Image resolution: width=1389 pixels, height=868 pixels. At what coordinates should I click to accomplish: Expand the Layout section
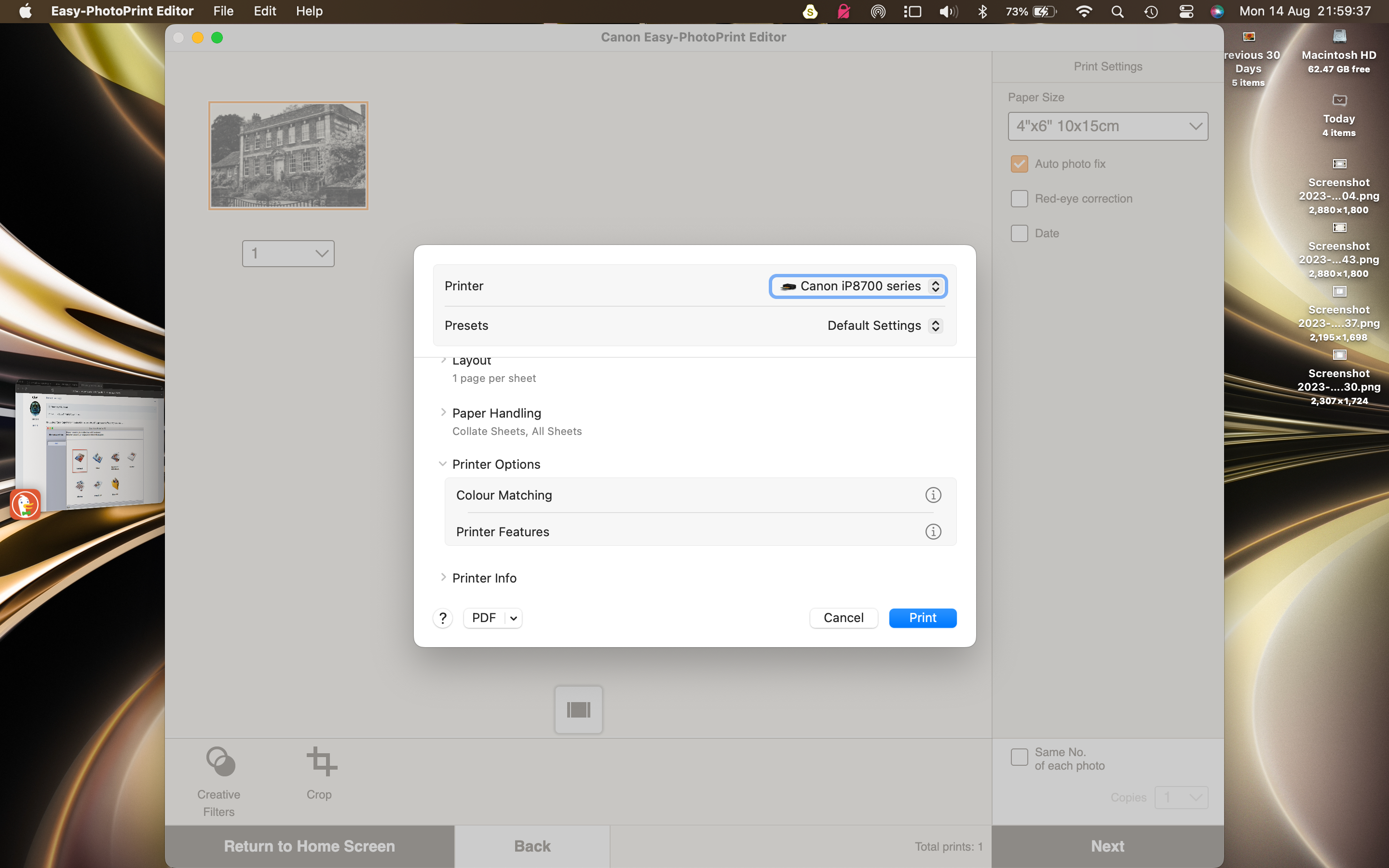click(x=443, y=360)
